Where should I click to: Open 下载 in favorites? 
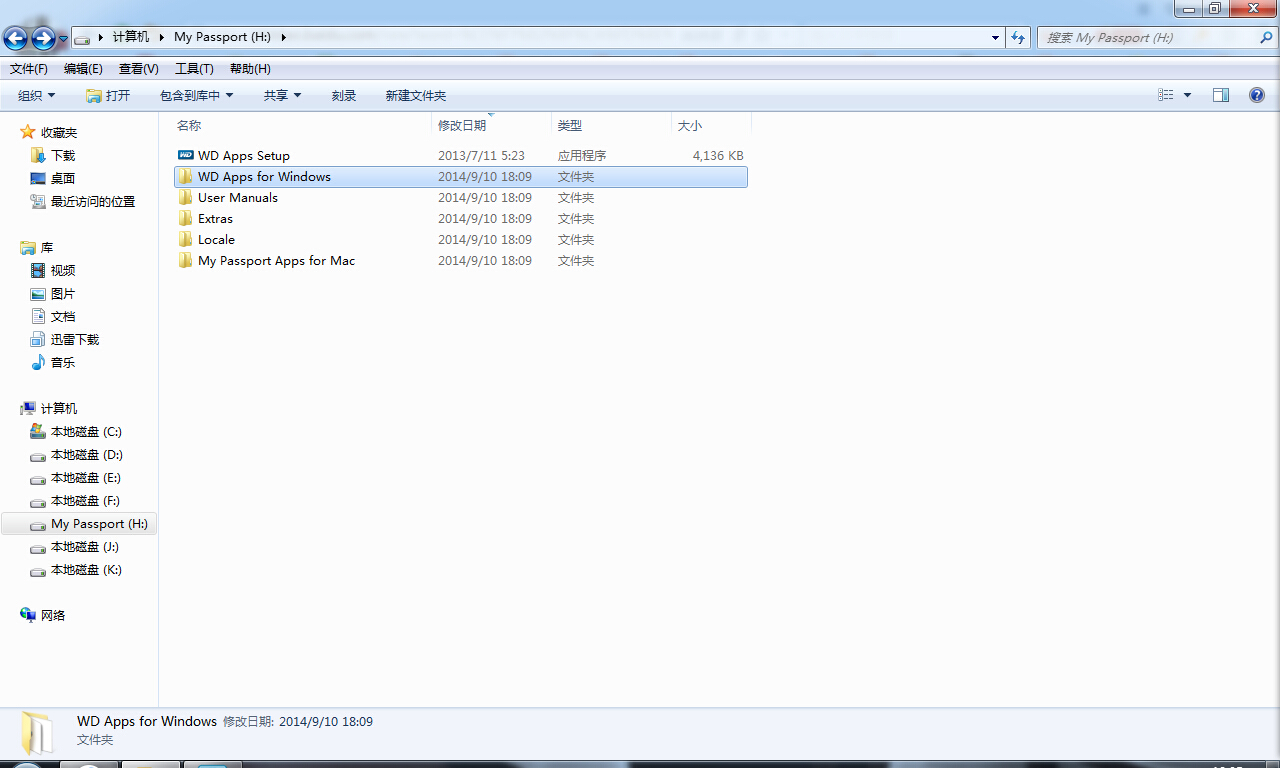(x=63, y=156)
